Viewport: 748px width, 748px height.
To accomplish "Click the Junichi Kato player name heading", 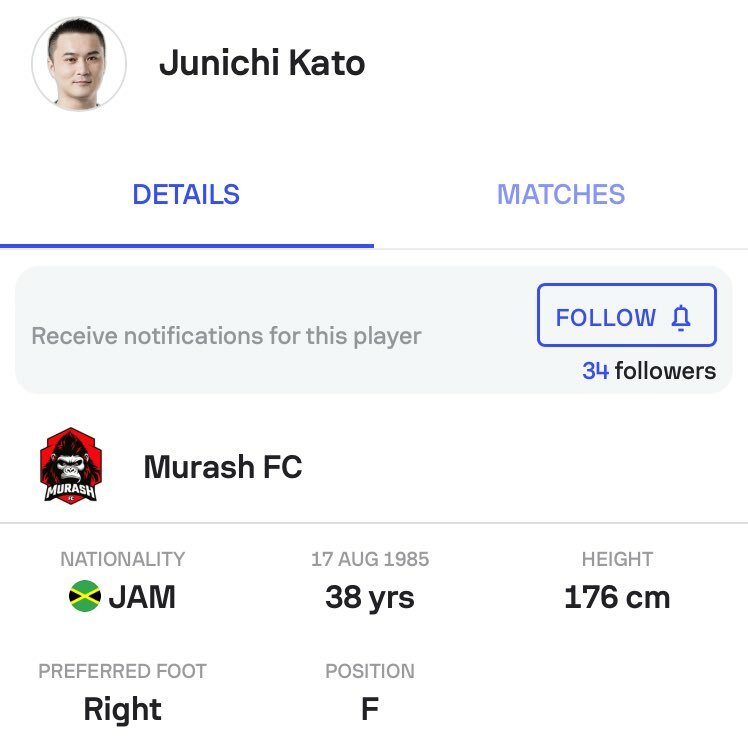I will pyautogui.click(x=262, y=62).
